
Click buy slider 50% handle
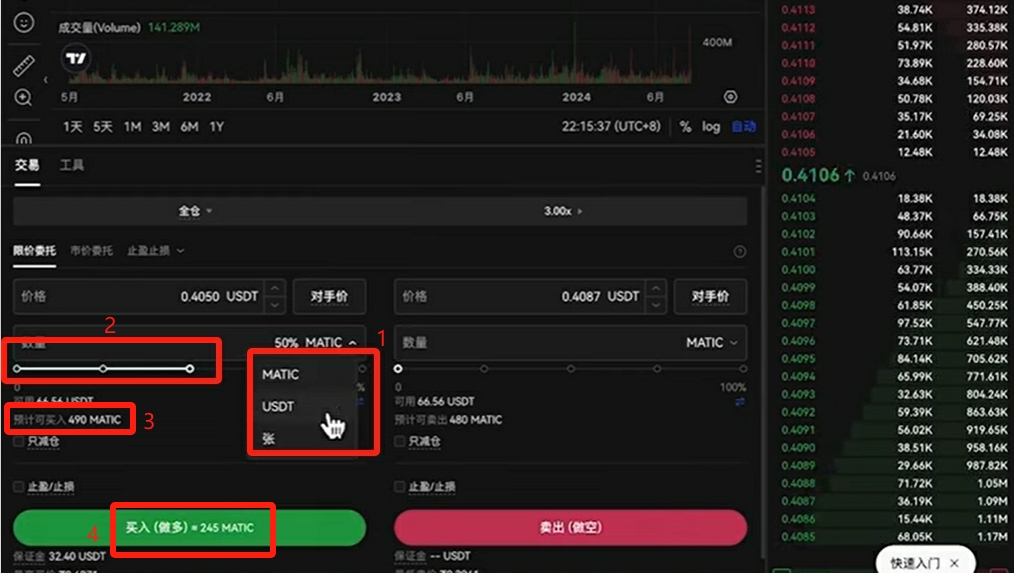[189, 369]
